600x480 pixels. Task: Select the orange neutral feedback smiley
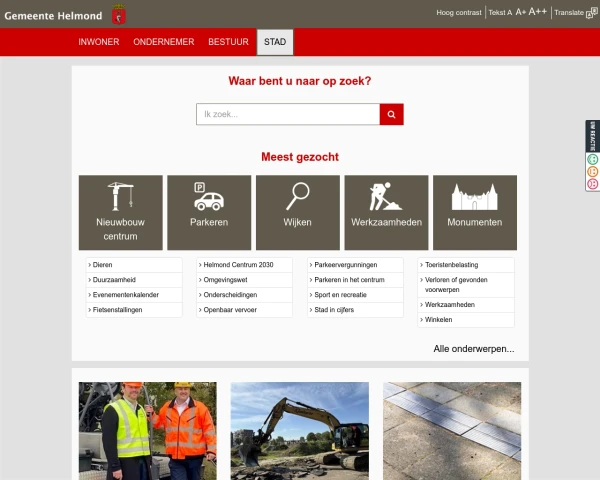click(x=592, y=171)
